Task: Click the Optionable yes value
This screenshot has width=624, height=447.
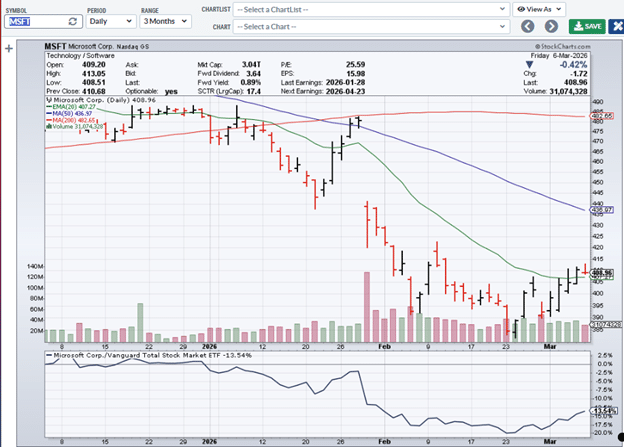Action: pos(171,92)
